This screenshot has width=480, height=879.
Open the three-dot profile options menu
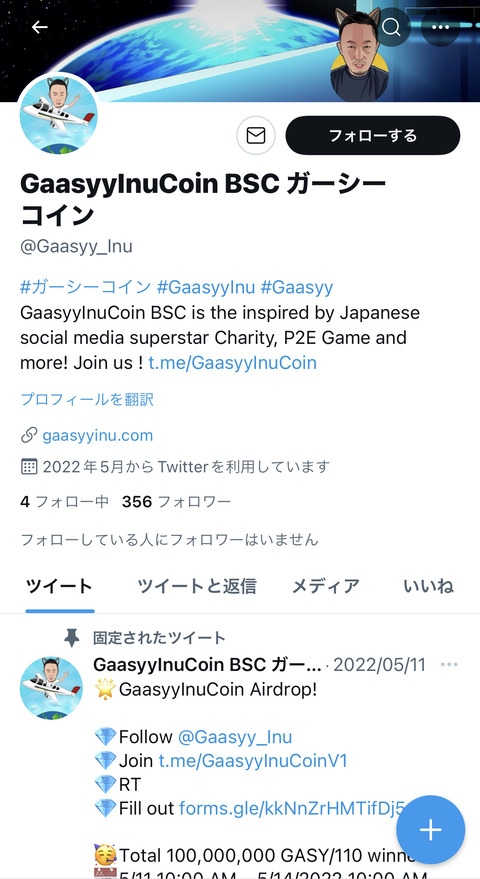pyautogui.click(x=440, y=27)
